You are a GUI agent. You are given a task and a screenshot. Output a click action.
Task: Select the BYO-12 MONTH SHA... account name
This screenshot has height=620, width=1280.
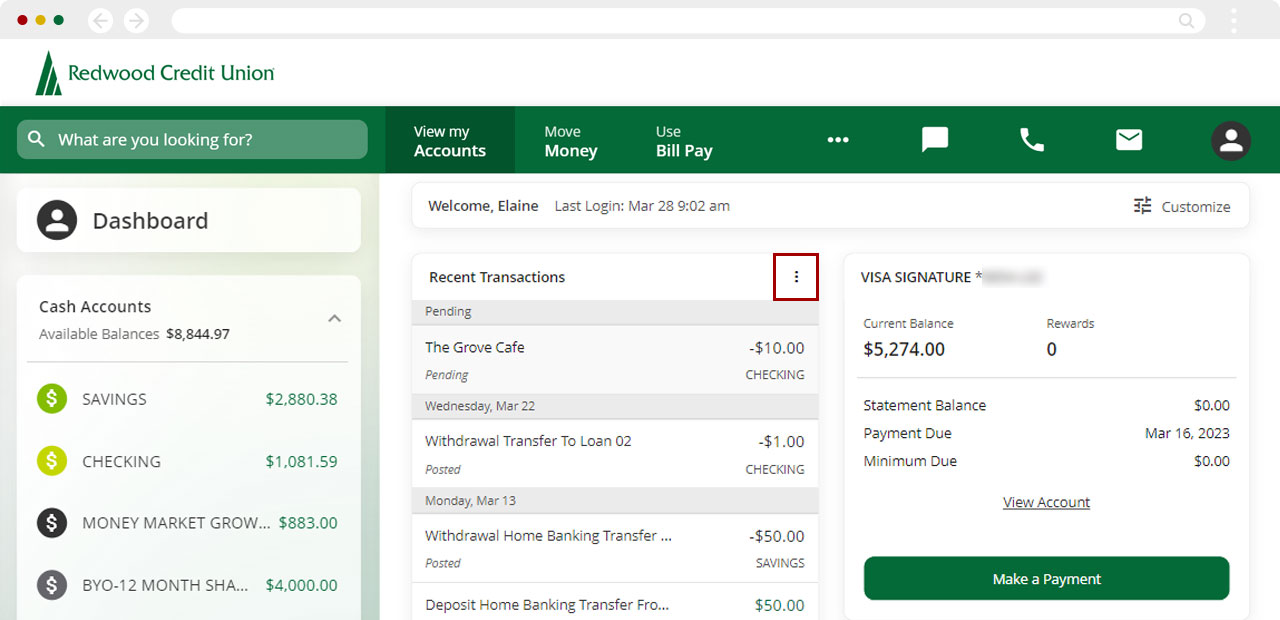tap(165, 585)
